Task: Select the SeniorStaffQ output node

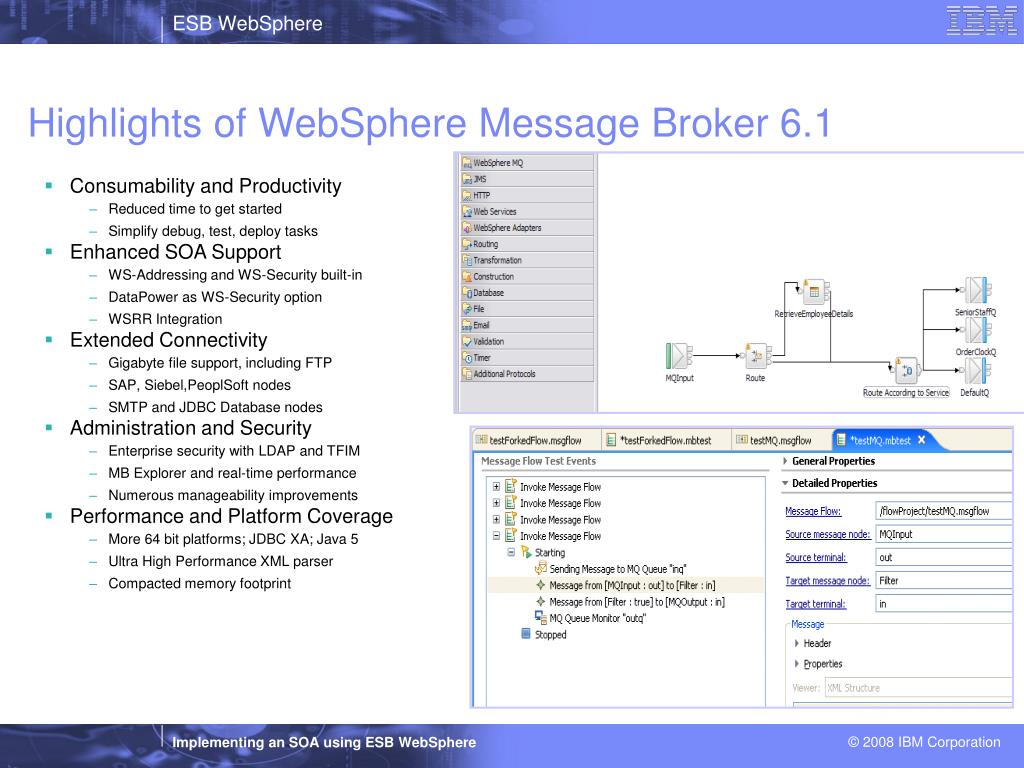Action: 978,291
